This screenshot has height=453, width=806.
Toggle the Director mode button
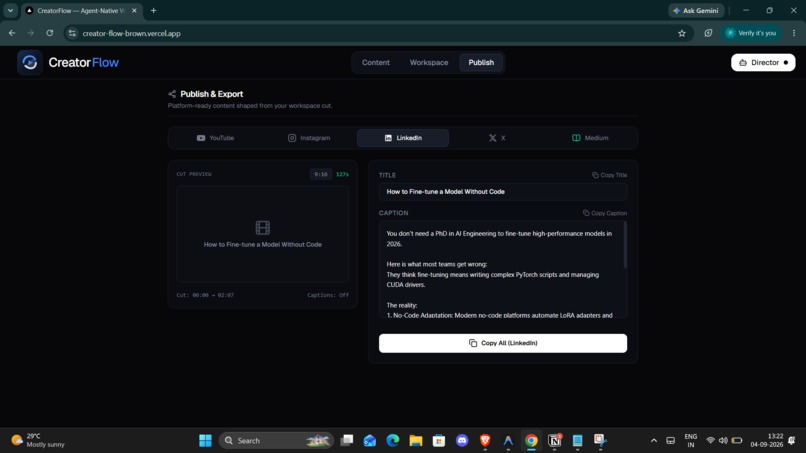(763, 63)
